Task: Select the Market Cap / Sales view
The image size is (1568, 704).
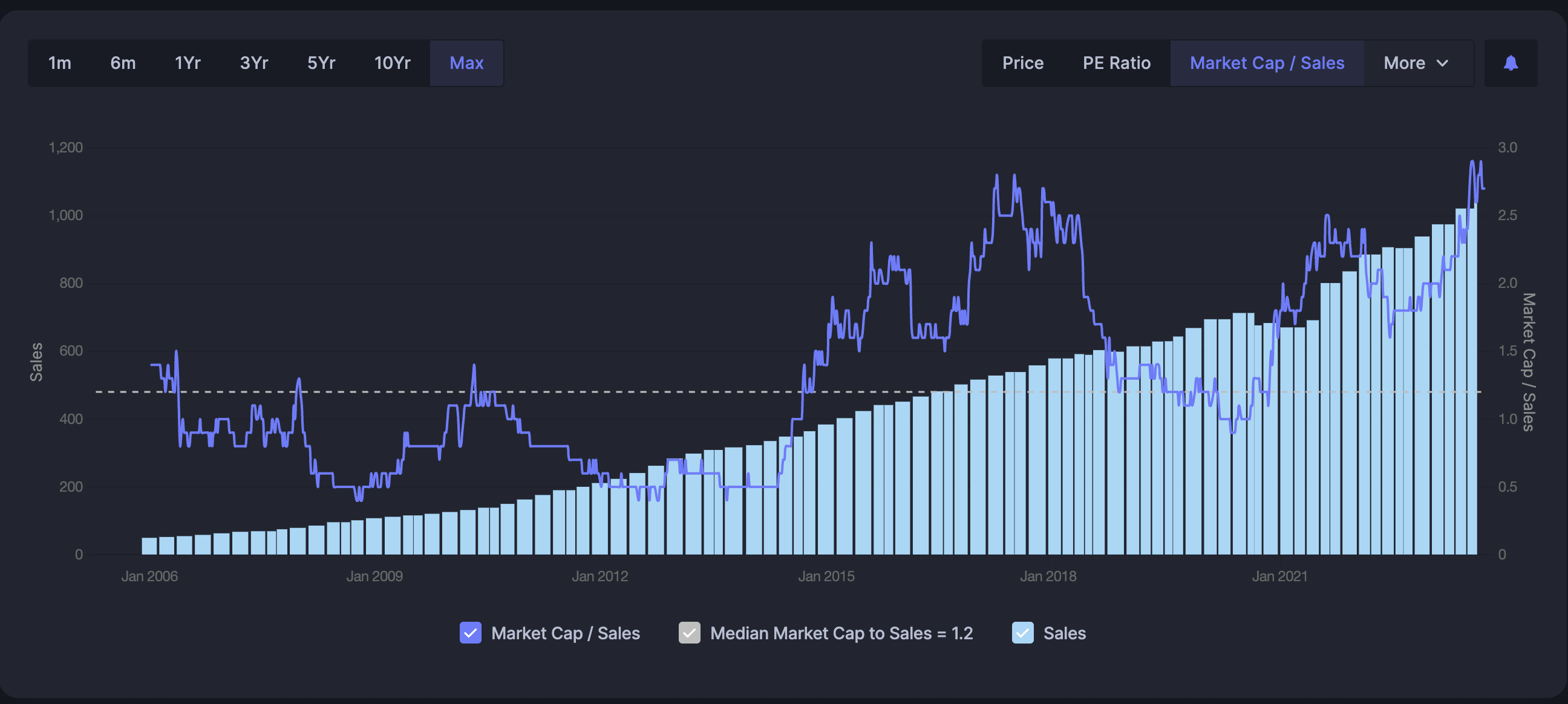Action: [x=1267, y=64]
